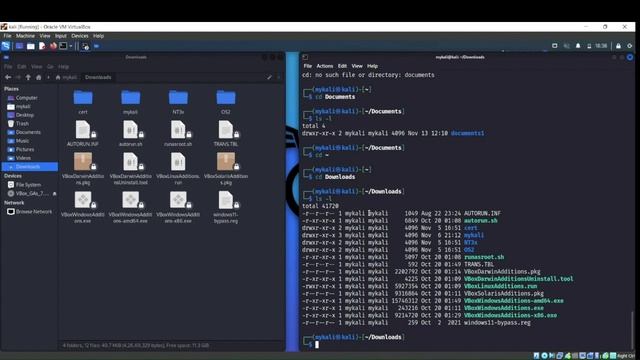
Task: Select VBoxSolarisAdditions.pkg package icon
Action: pyautogui.click(x=226, y=162)
